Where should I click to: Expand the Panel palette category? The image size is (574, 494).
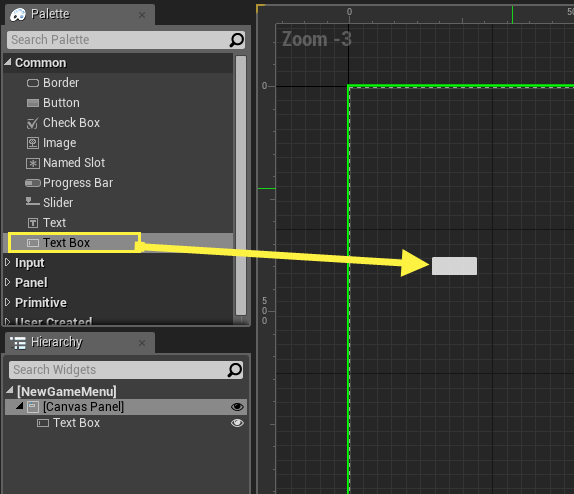[7, 282]
